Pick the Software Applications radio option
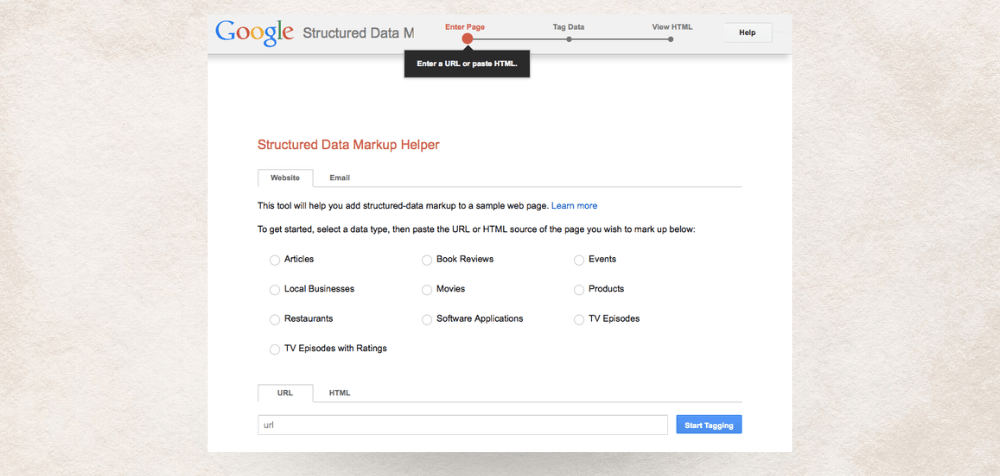 427,320
